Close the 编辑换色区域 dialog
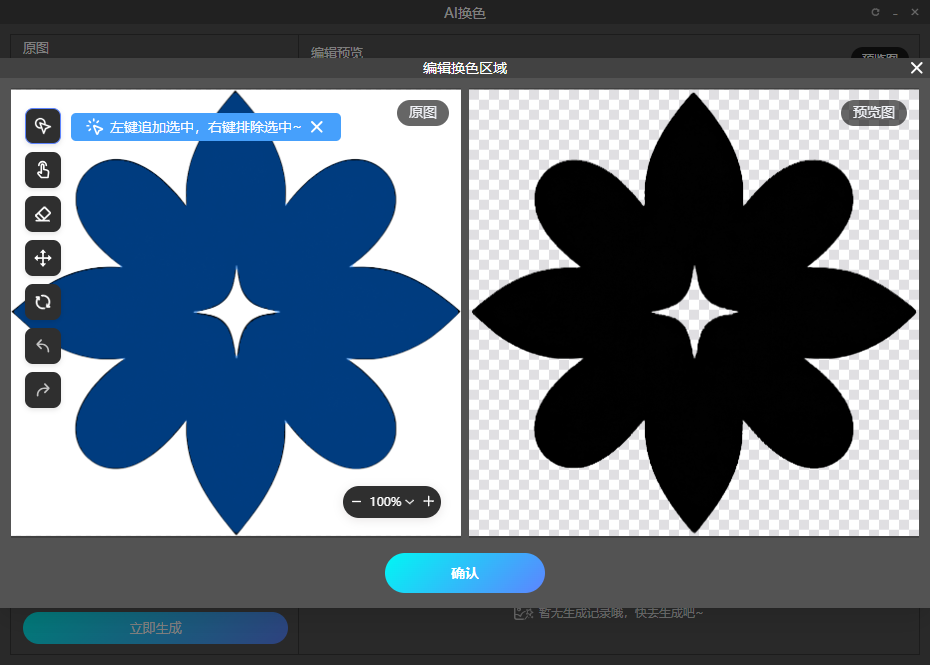Screen dimensions: 930x665 click(916, 68)
